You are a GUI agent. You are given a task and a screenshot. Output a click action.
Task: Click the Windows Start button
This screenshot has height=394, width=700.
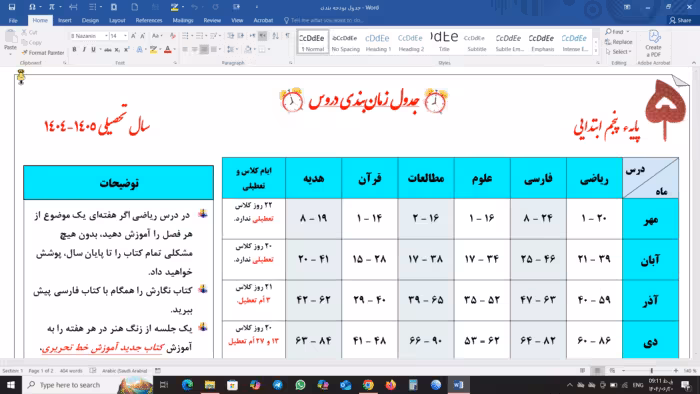pyautogui.click(x=11, y=385)
